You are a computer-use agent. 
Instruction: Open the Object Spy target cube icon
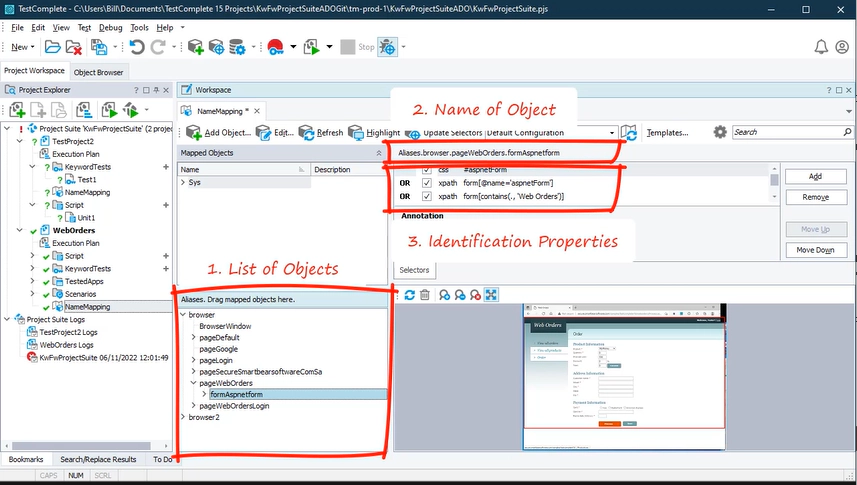coord(216,47)
